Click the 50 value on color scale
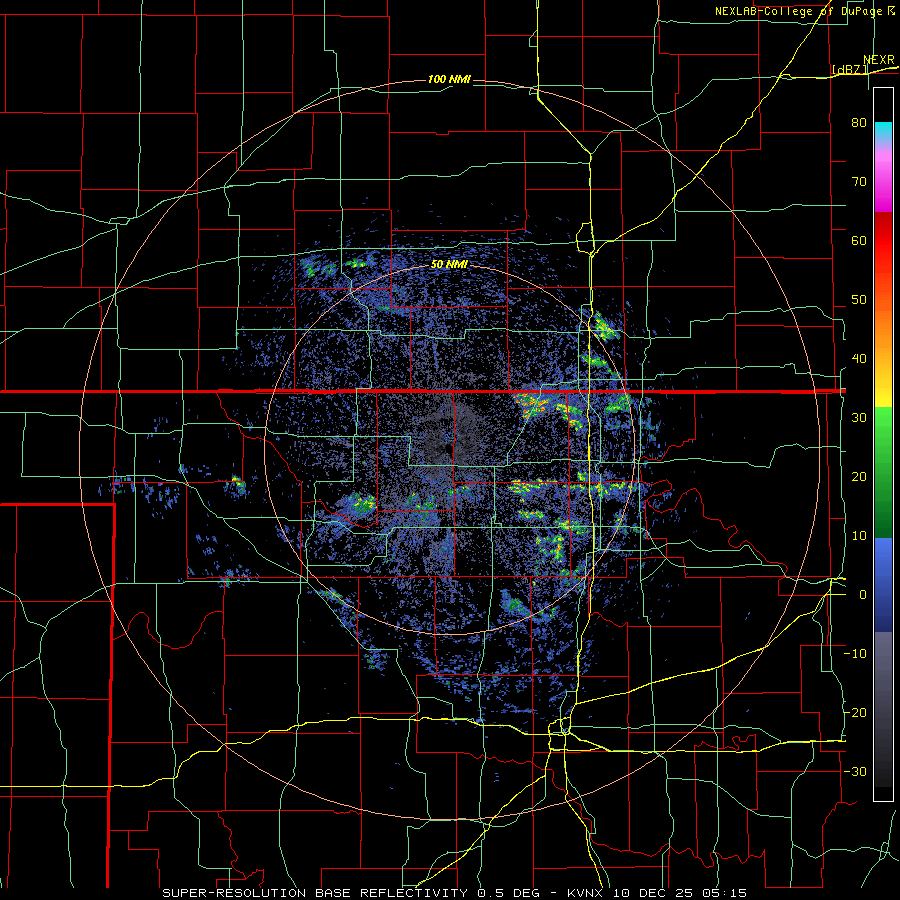Screen dimensions: 900x900 [859, 300]
